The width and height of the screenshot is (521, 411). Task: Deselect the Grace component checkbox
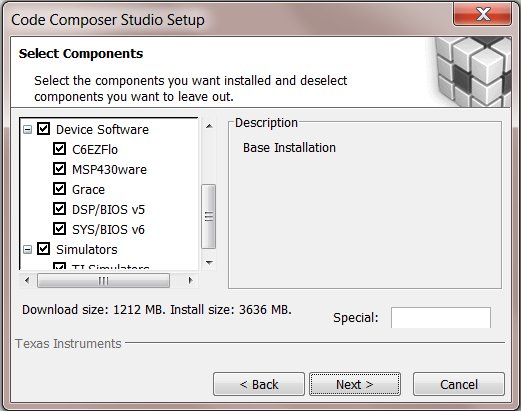point(59,189)
